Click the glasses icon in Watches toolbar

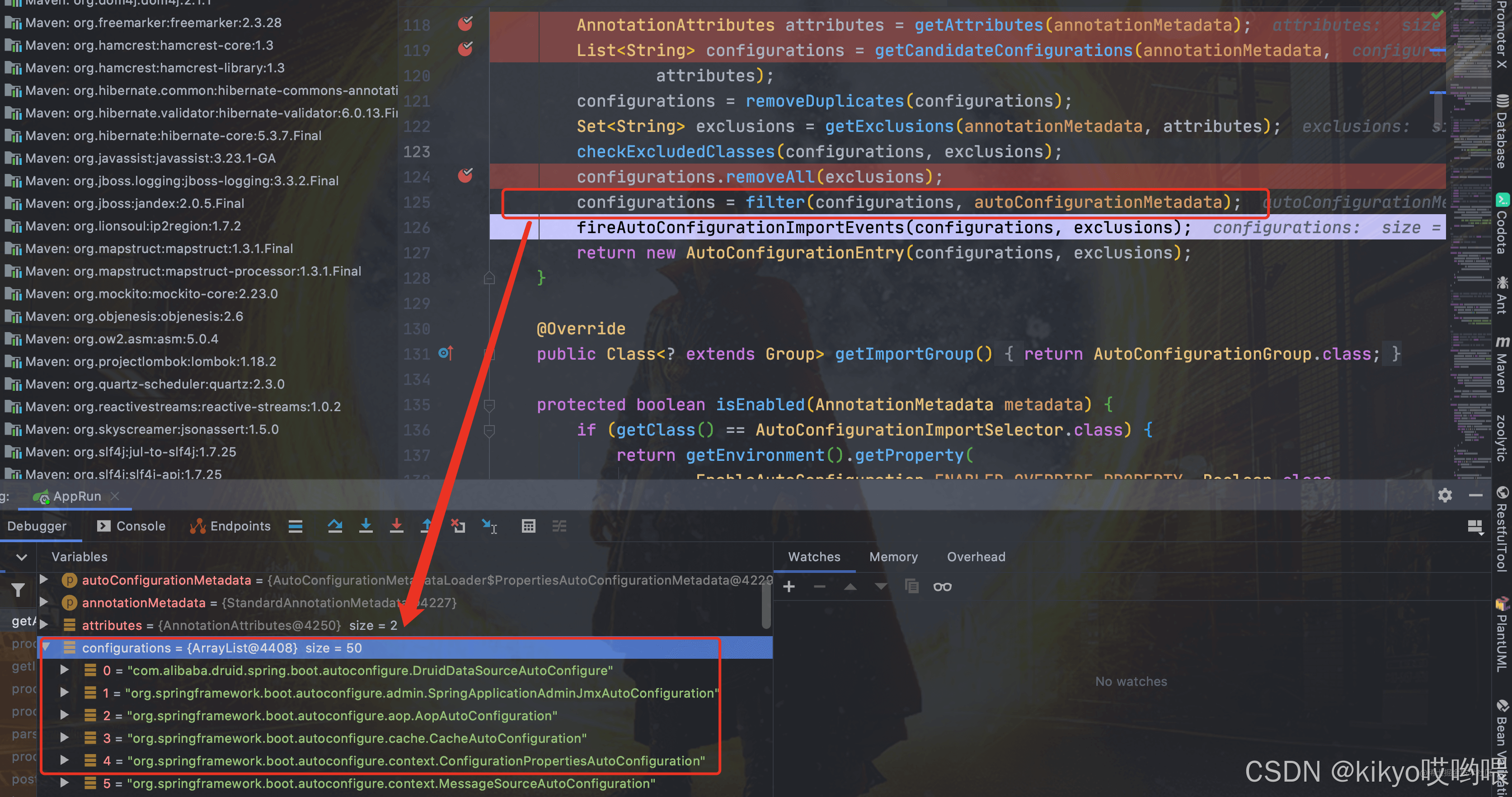(942, 587)
